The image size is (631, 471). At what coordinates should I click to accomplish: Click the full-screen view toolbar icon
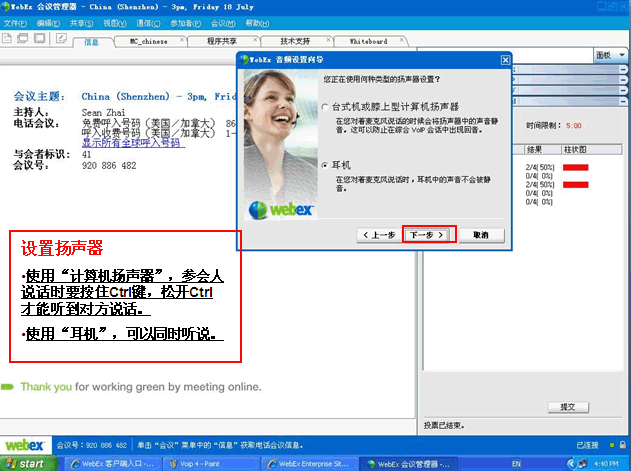click(39, 38)
